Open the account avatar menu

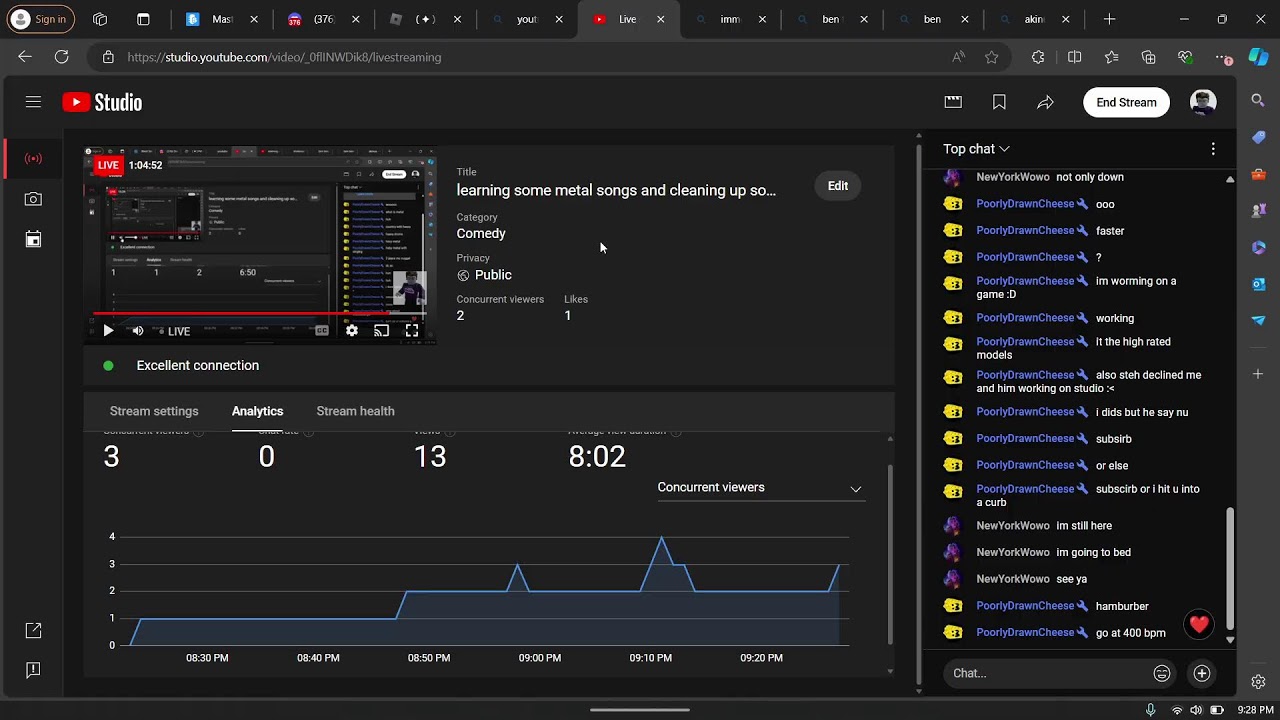coord(1203,102)
